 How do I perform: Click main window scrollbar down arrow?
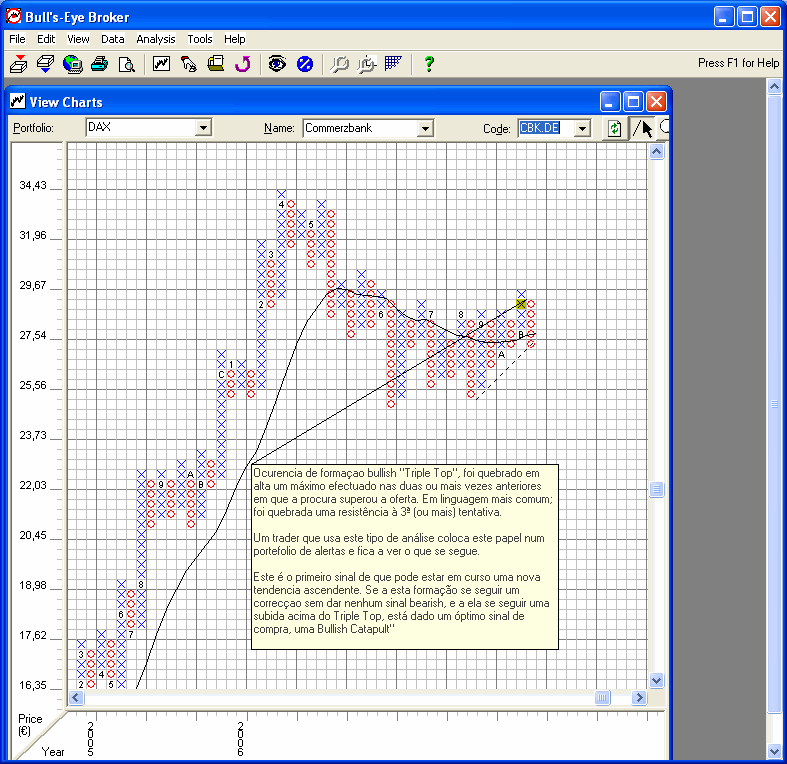tap(774, 751)
